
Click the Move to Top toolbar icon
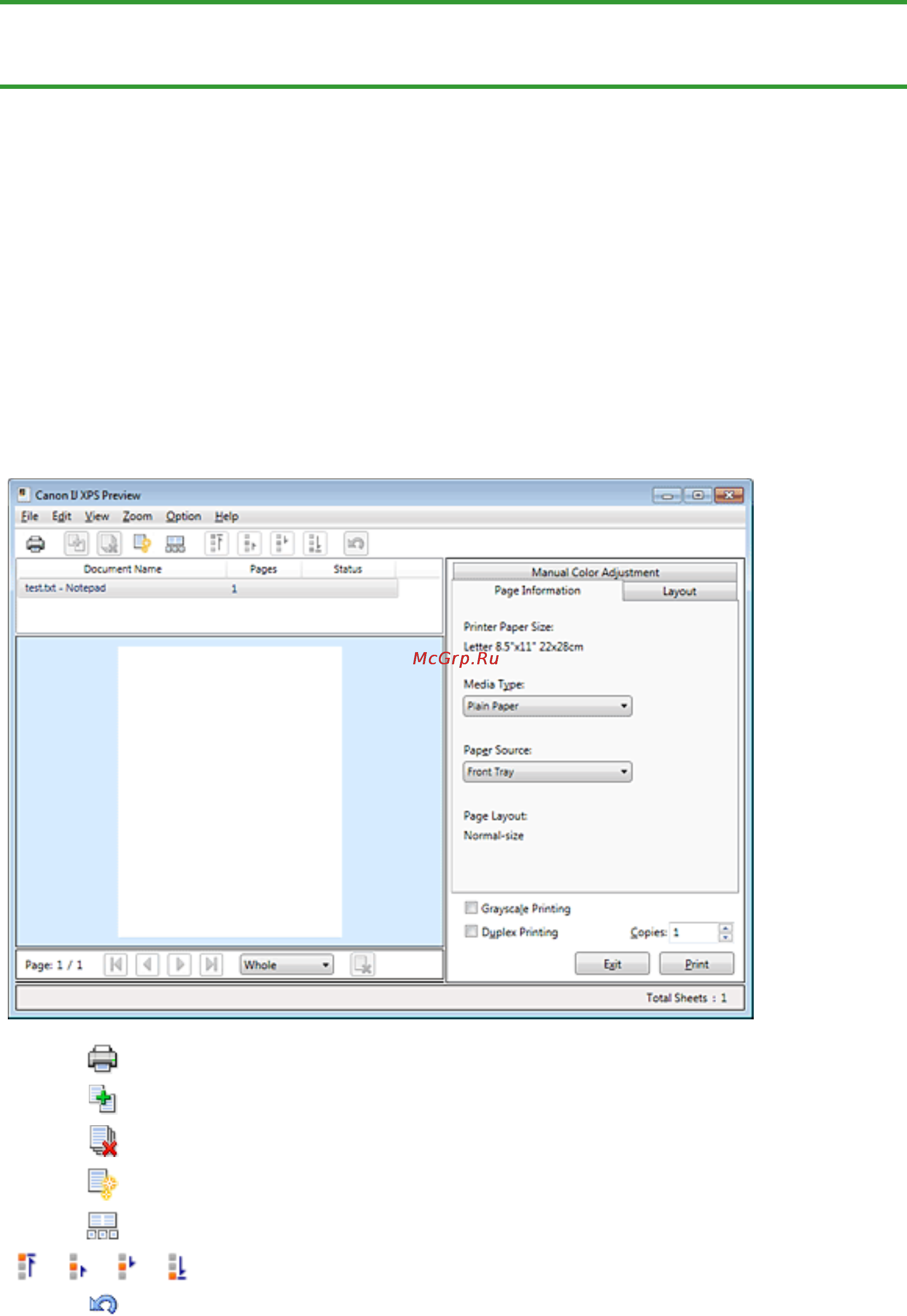coord(216,544)
